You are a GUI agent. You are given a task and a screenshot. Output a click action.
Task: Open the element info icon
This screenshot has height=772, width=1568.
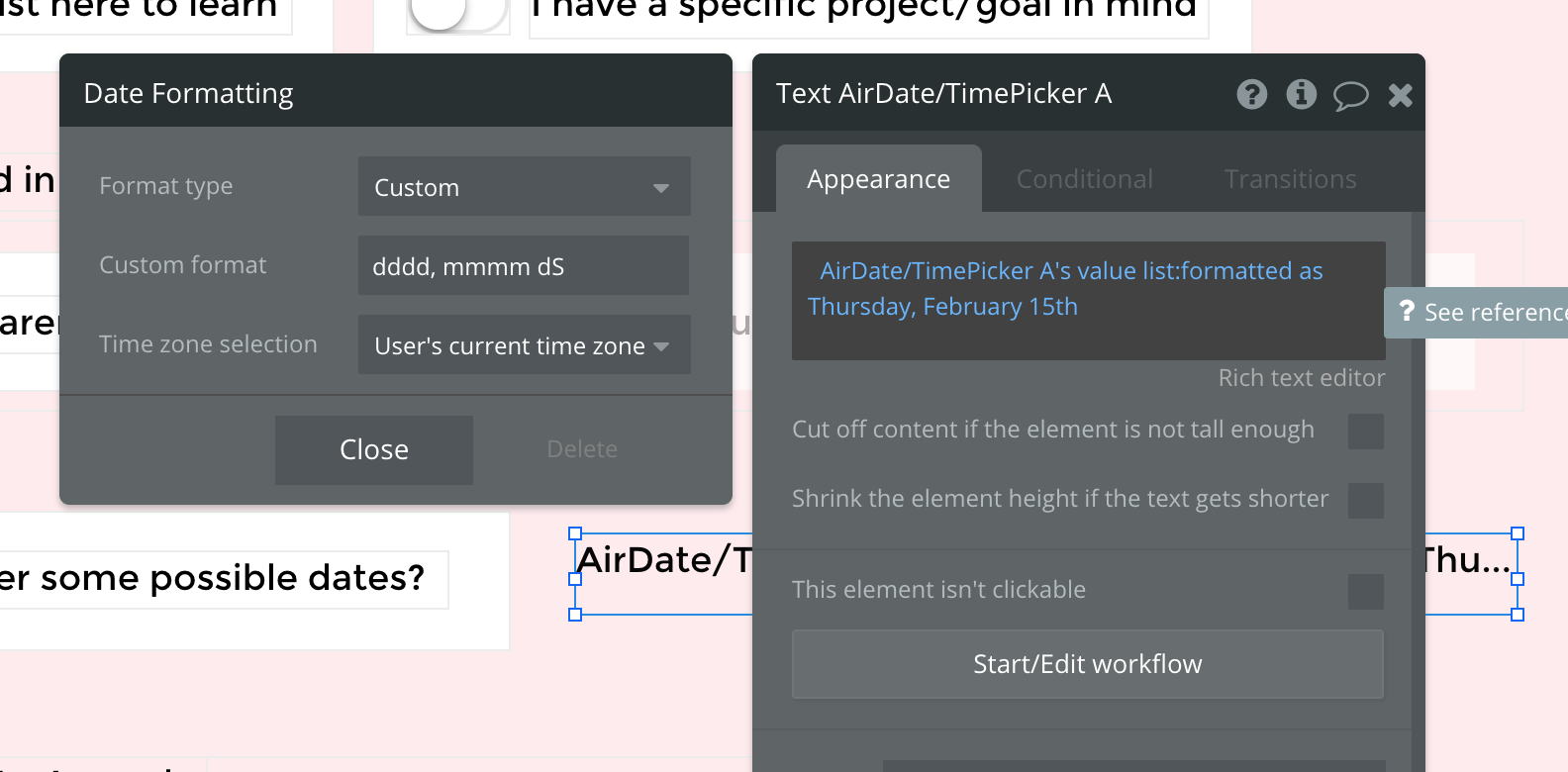1301,94
